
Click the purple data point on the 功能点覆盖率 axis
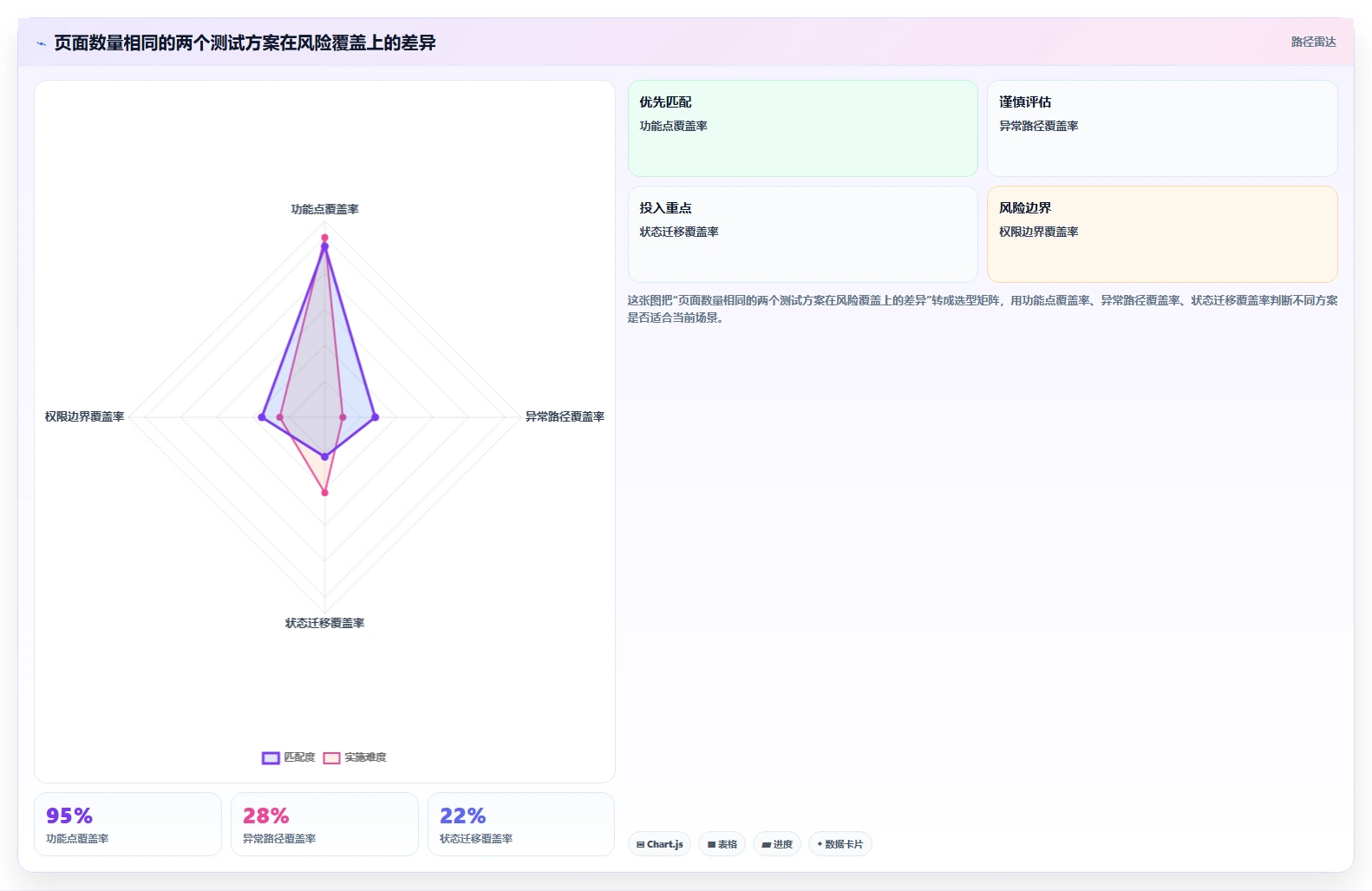coord(324,247)
